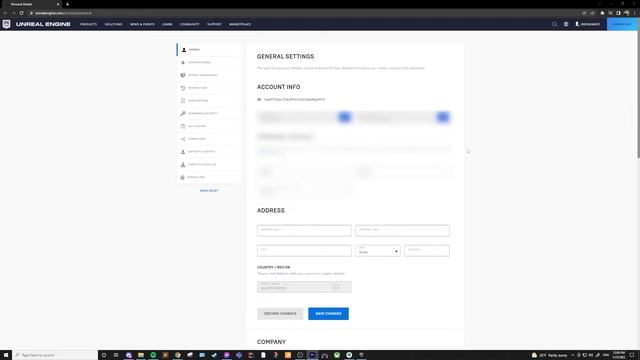640x360 pixels.
Task: Open the bell icon item below General
Action: click(x=183, y=62)
